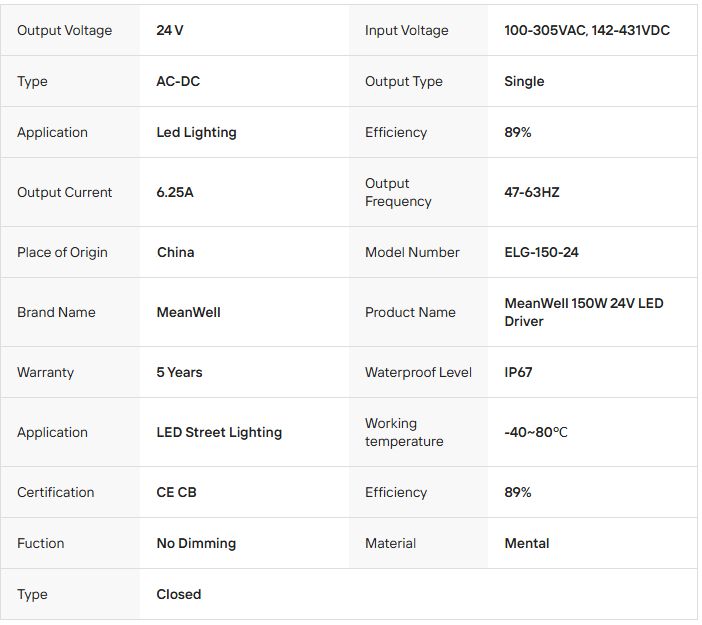Click the Output Voltage label cell
Image resolution: width=702 pixels, height=625 pixels.
point(64,30)
